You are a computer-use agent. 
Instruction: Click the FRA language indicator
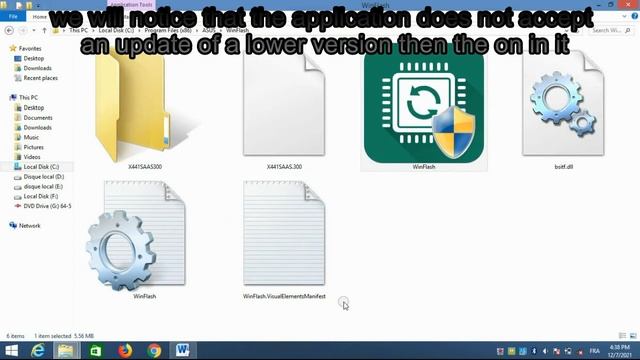[595, 351]
